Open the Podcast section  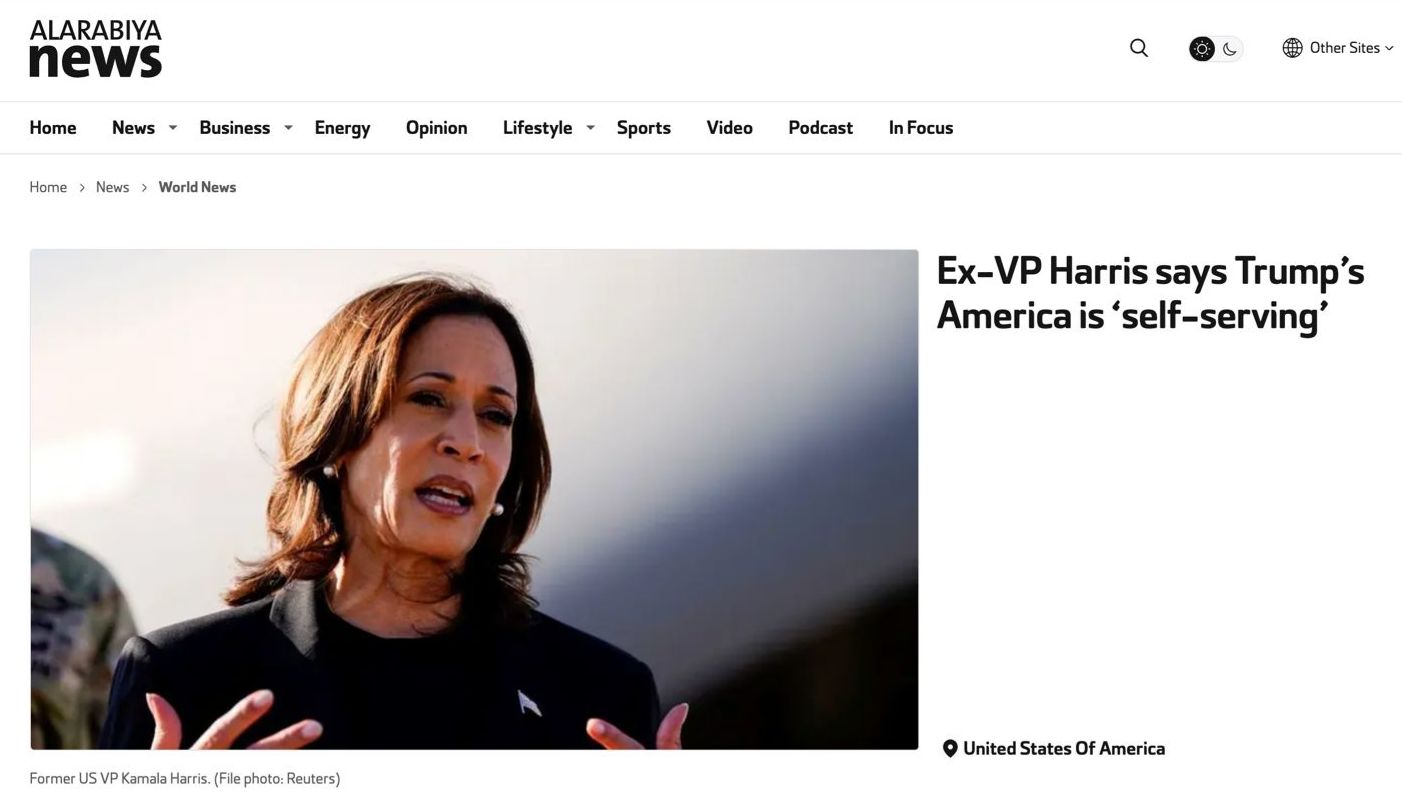[820, 128]
